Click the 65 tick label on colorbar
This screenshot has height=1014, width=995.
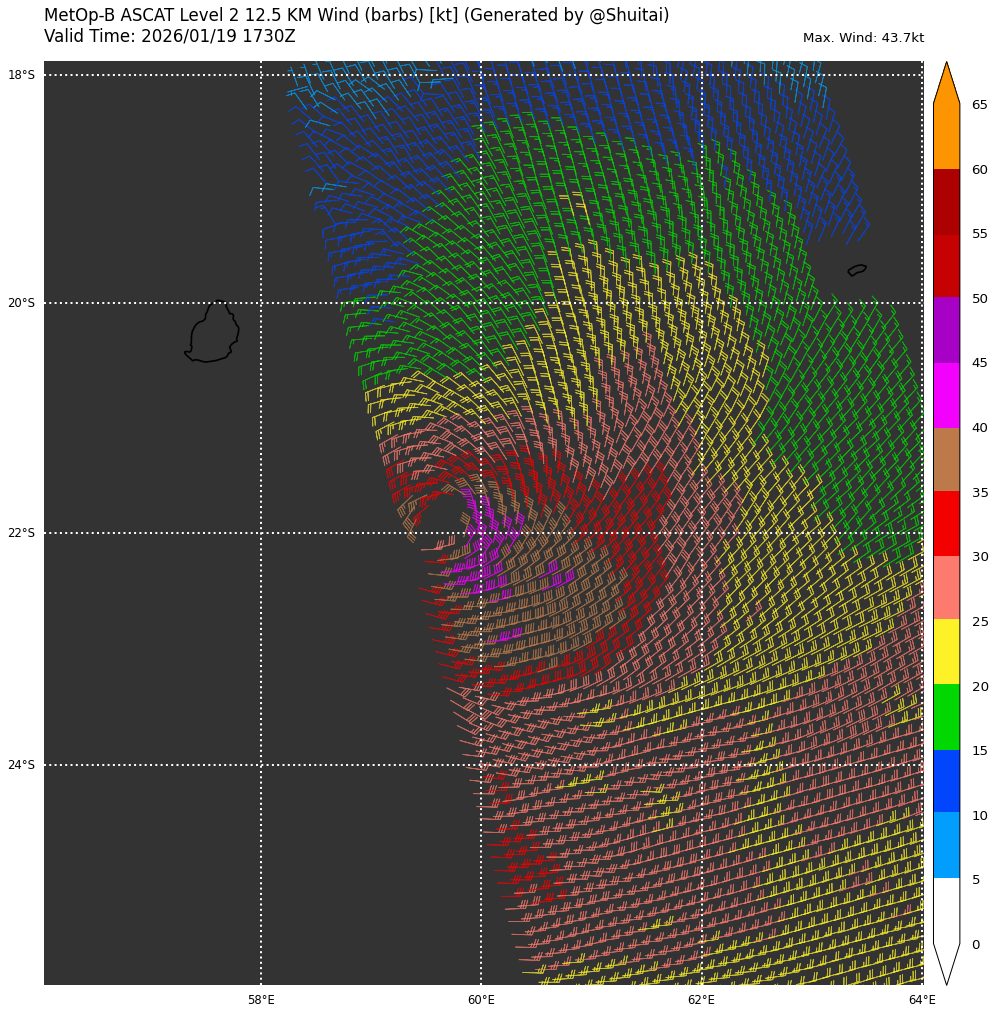[979, 105]
